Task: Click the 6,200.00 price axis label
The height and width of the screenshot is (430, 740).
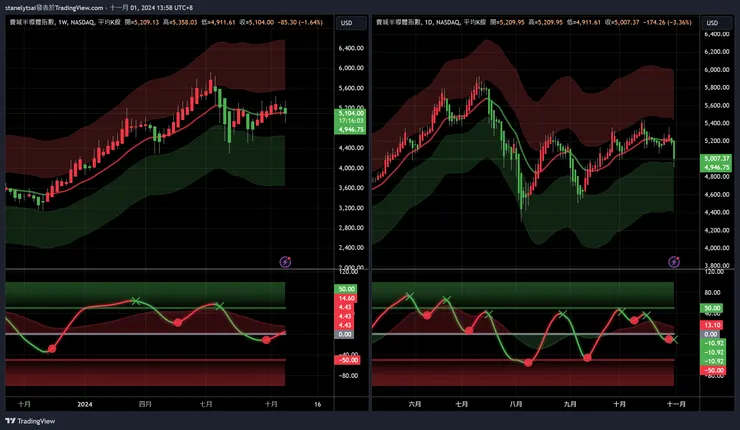Action: click(716, 51)
